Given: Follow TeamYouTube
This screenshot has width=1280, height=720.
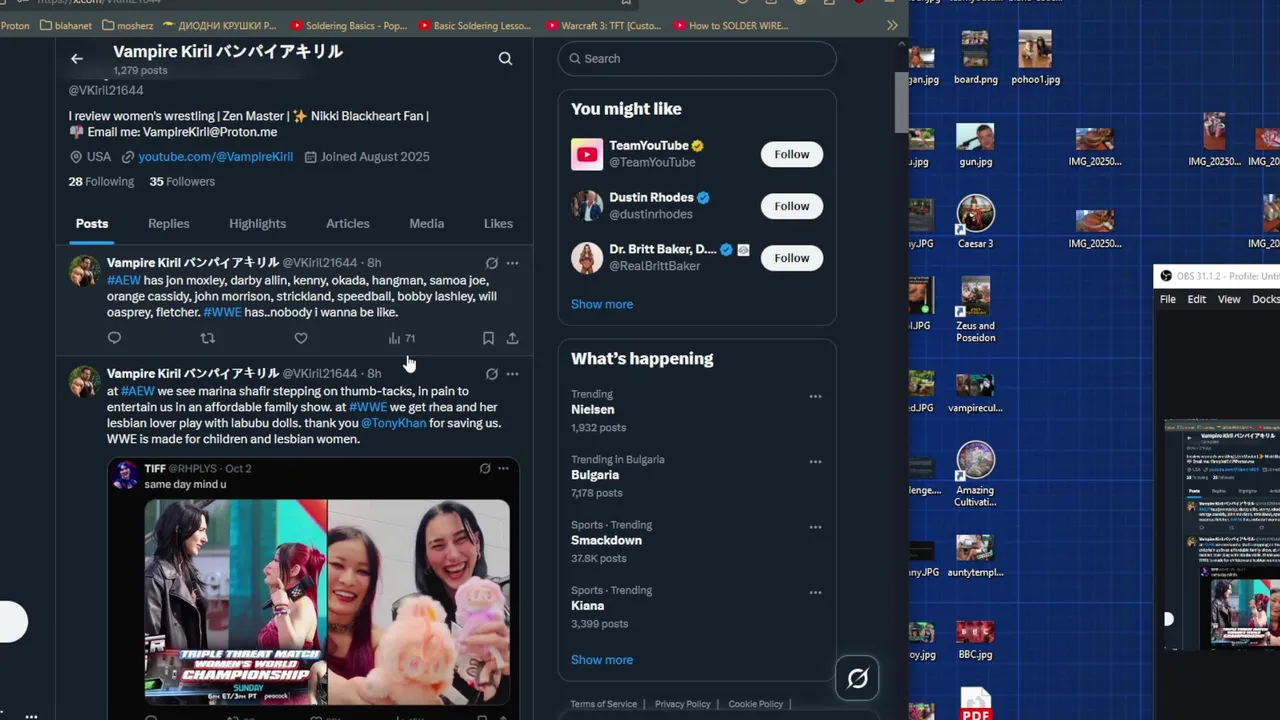Looking at the screenshot, I should pos(791,154).
